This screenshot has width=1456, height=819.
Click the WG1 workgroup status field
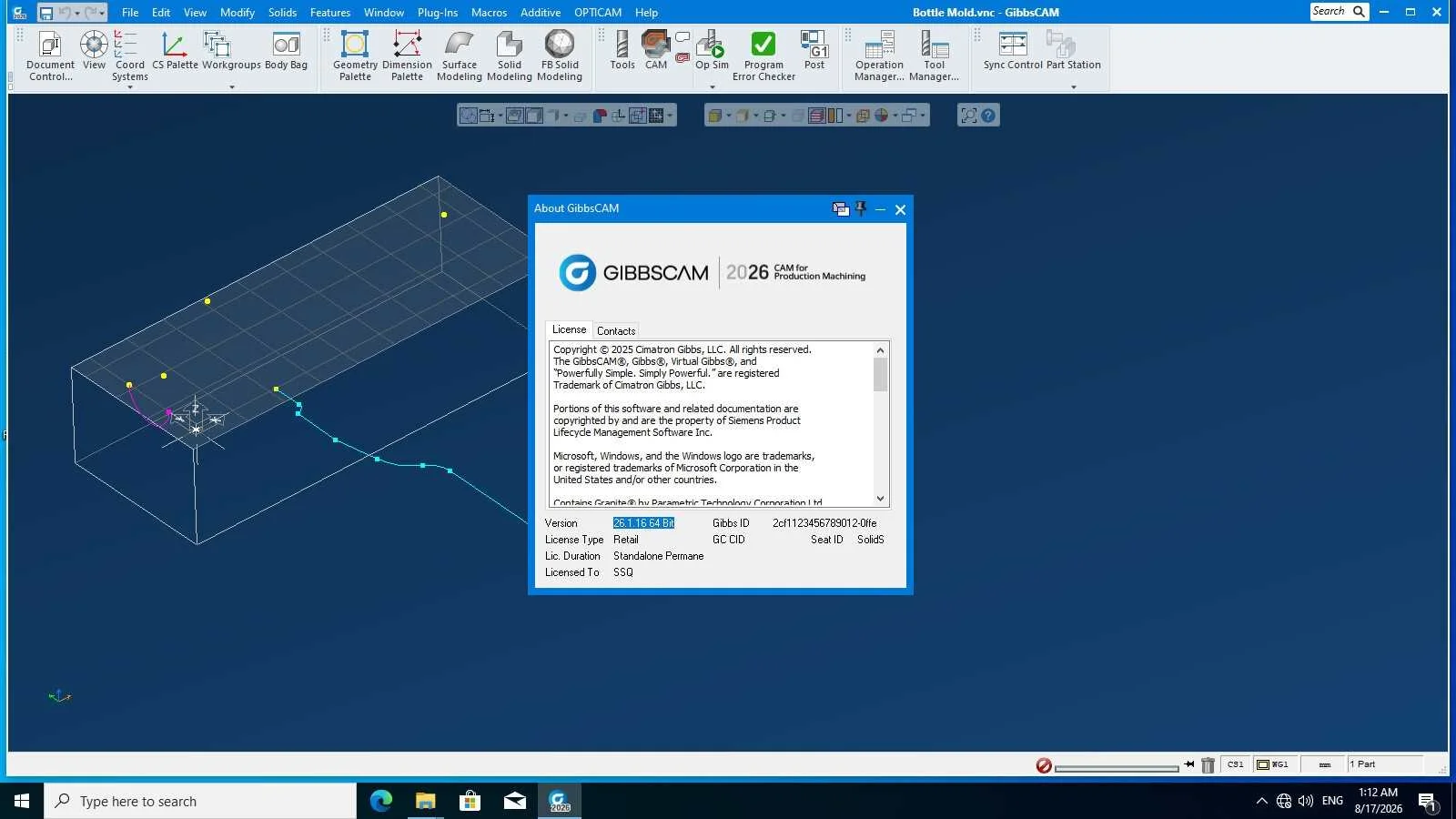(1274, 765)
